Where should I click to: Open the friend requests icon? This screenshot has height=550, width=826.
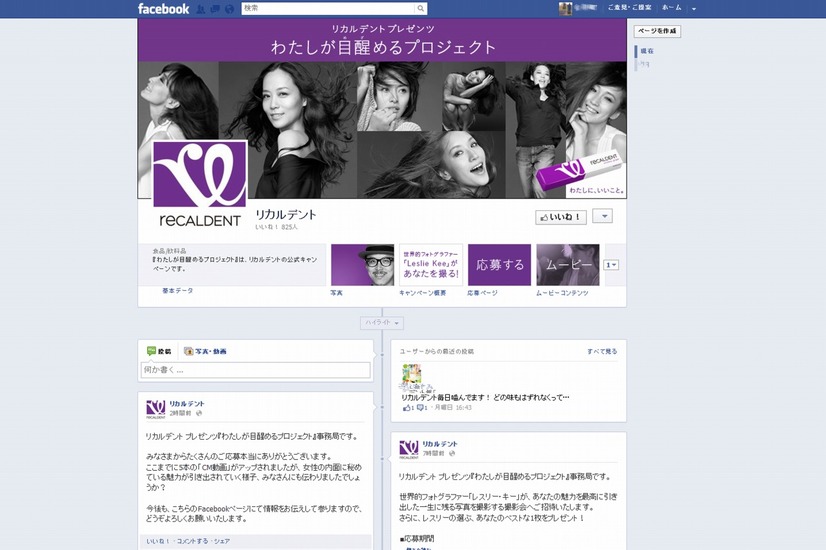(x=201, y=9)
